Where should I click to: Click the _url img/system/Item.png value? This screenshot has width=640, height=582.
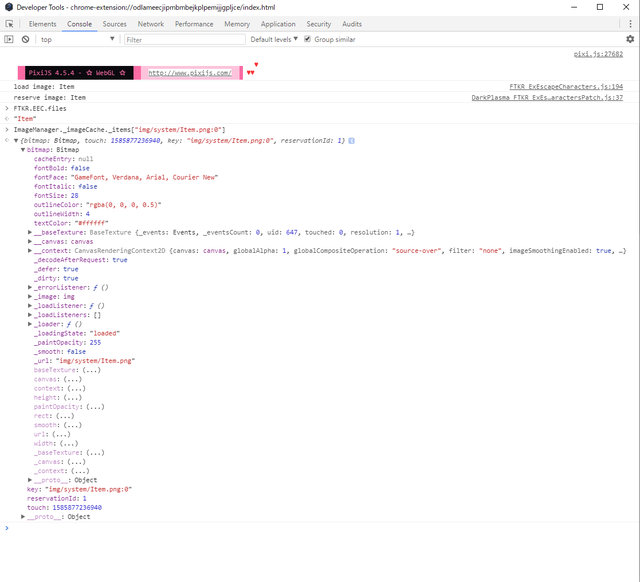click(95, 361)
